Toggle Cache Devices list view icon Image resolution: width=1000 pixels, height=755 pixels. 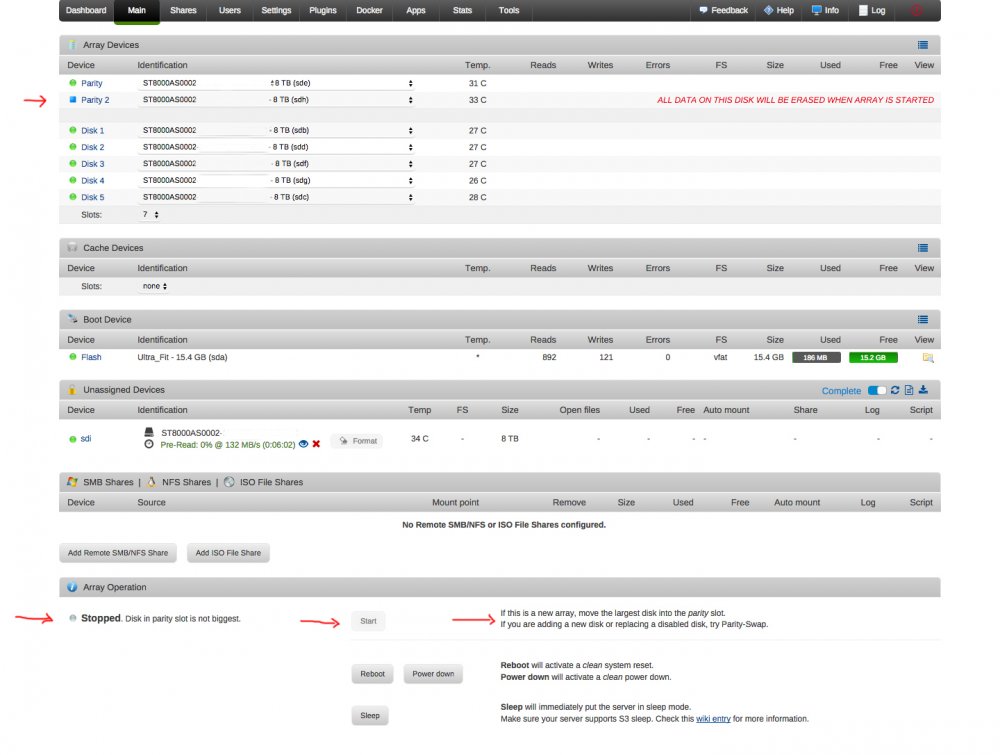pos(922,248)
